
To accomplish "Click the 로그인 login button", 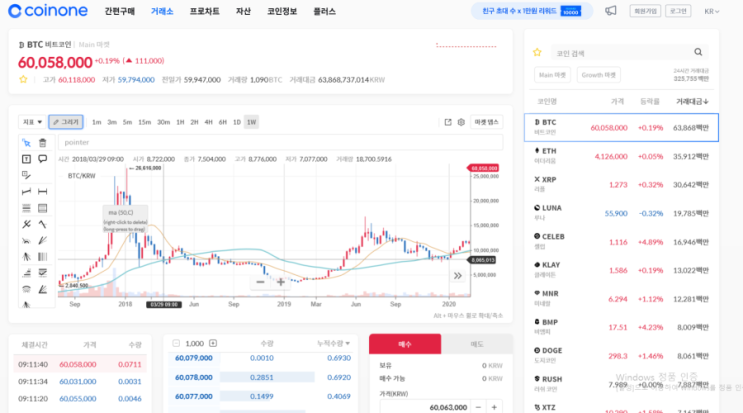I will click(678, 11).
